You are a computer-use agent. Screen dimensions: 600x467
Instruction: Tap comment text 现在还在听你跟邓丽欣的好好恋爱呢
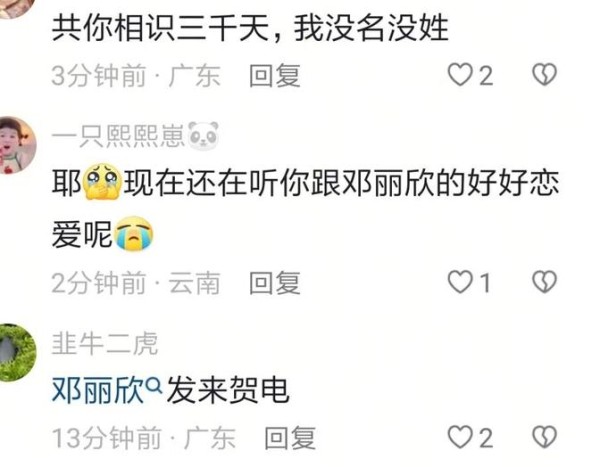(x=305, y=209)
